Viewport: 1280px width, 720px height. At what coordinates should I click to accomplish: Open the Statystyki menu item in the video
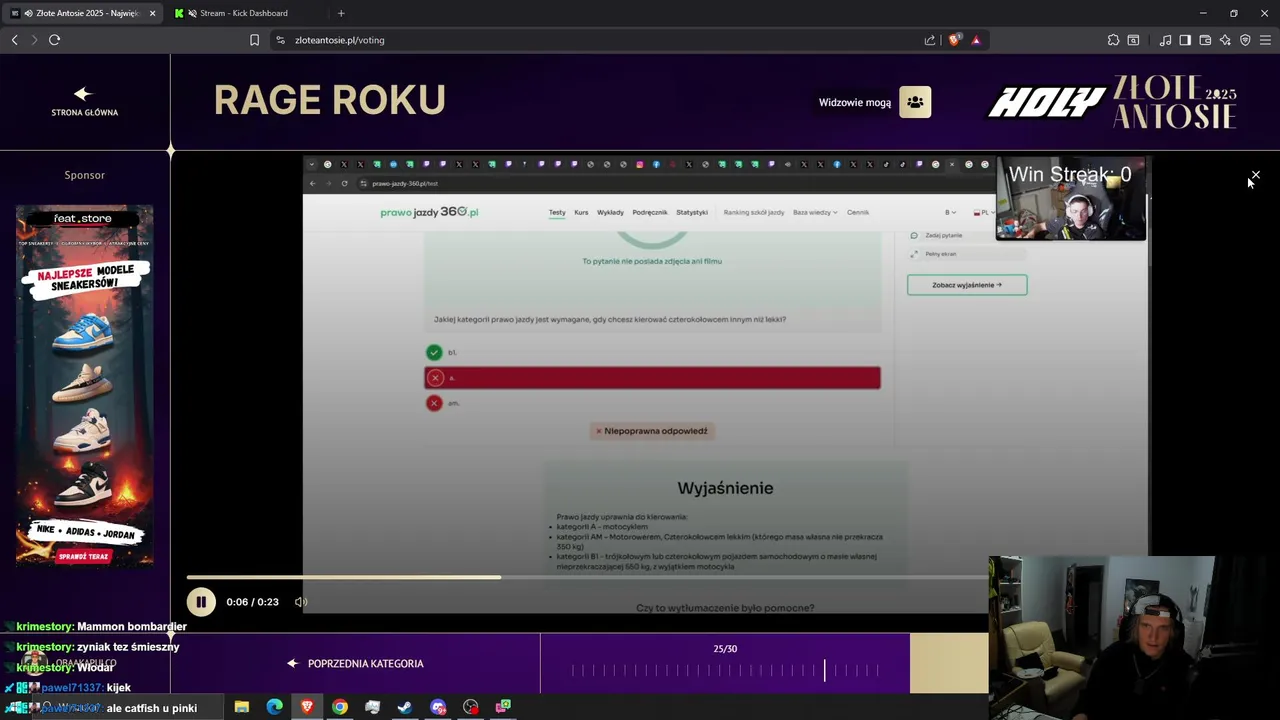[x=692, y=212]
